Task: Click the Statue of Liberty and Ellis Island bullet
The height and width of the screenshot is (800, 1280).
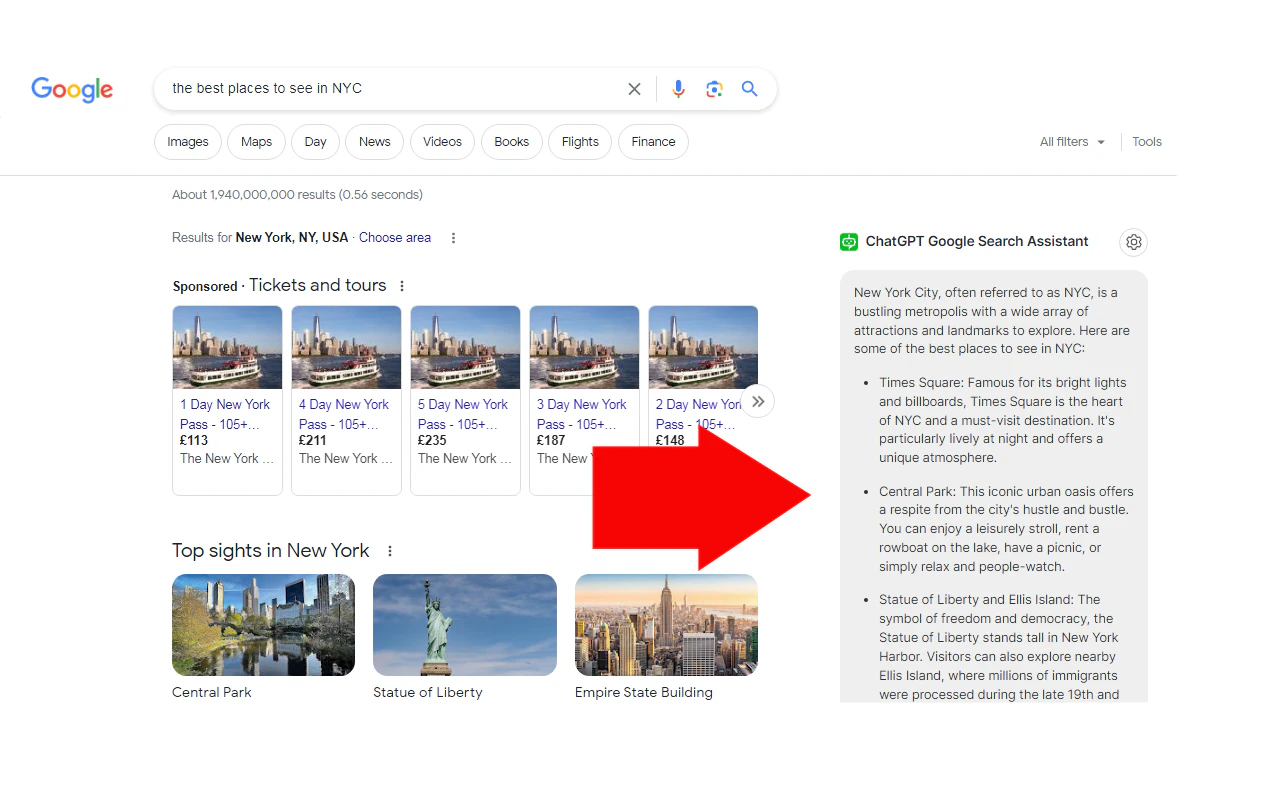Action: pos(999,647)
